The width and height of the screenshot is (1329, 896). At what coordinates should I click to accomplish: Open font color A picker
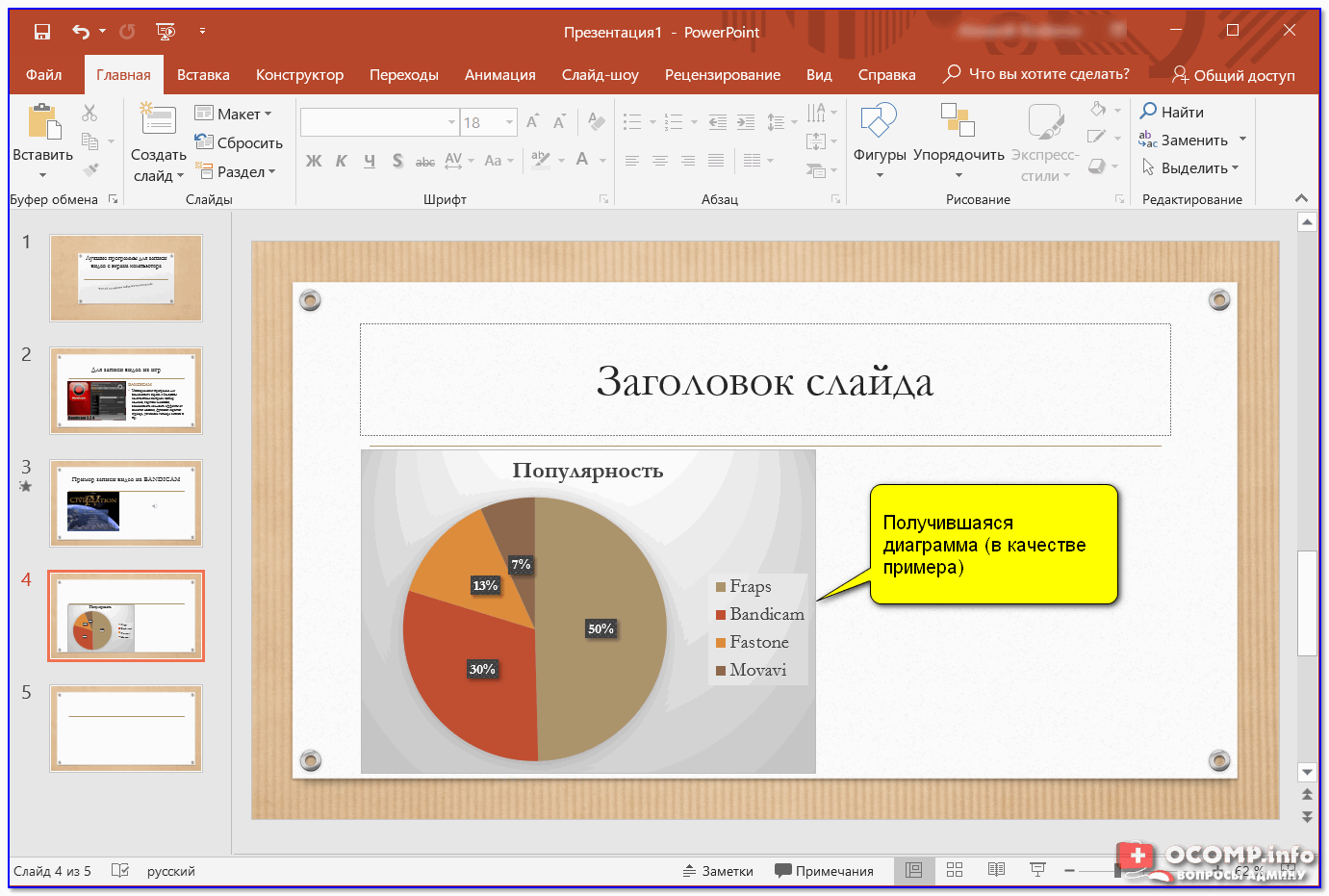click(582, 160)
